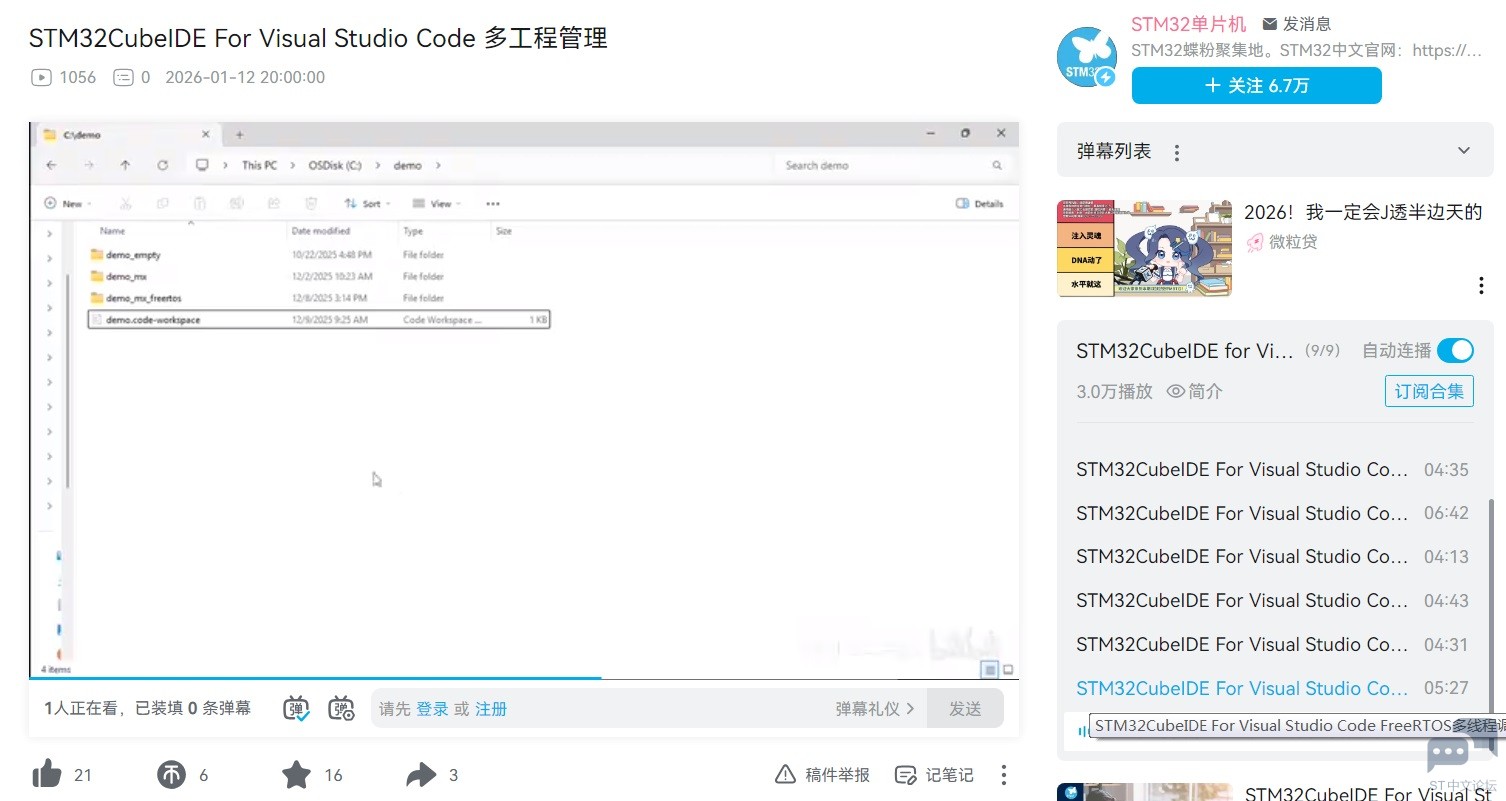This screenshot has height=801, width=1506.
Task: Click the details view icon in File Explorer status bar
Action: click(x=989, y=669)
